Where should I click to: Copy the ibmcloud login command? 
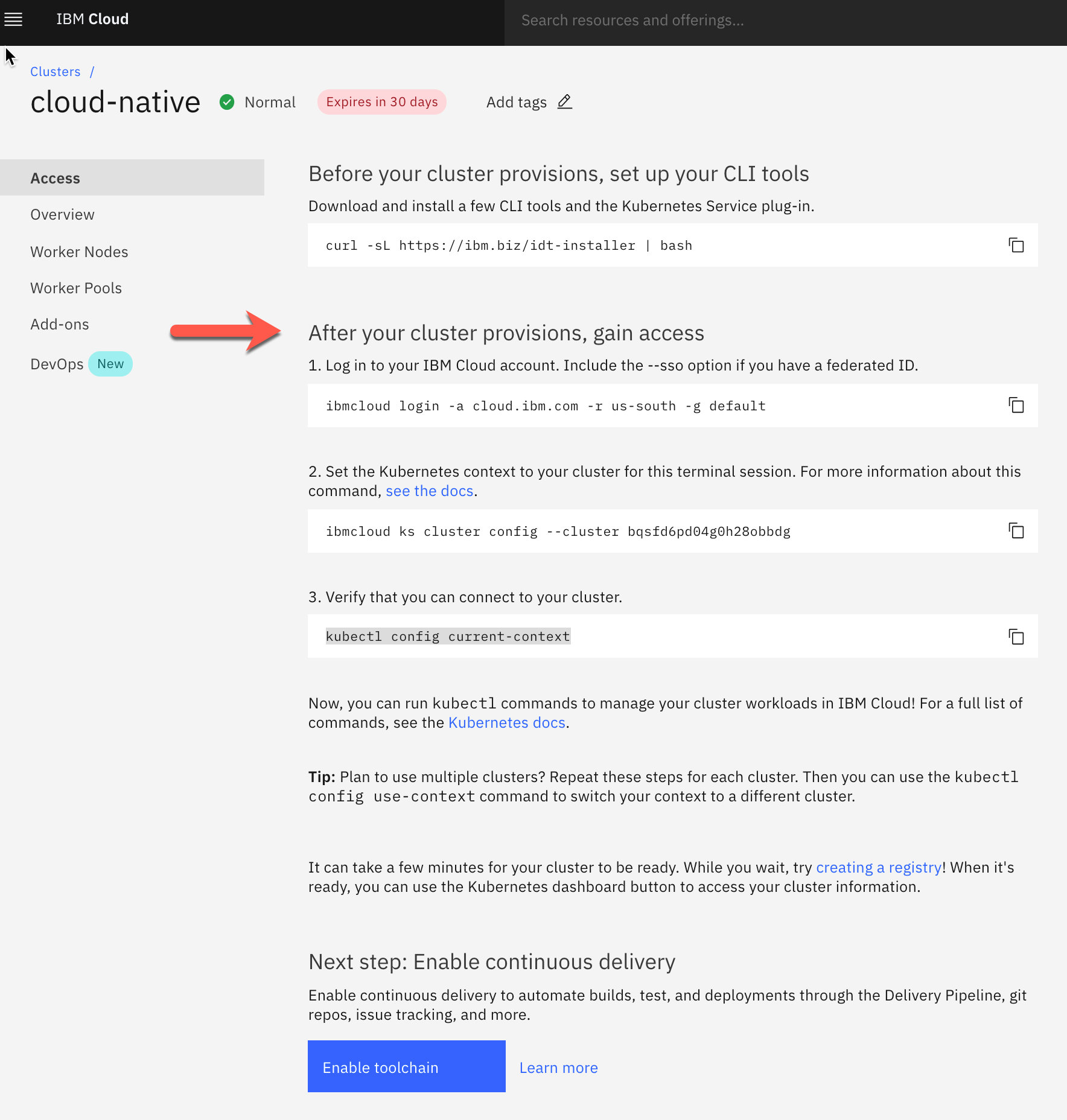pos(1016,406)
